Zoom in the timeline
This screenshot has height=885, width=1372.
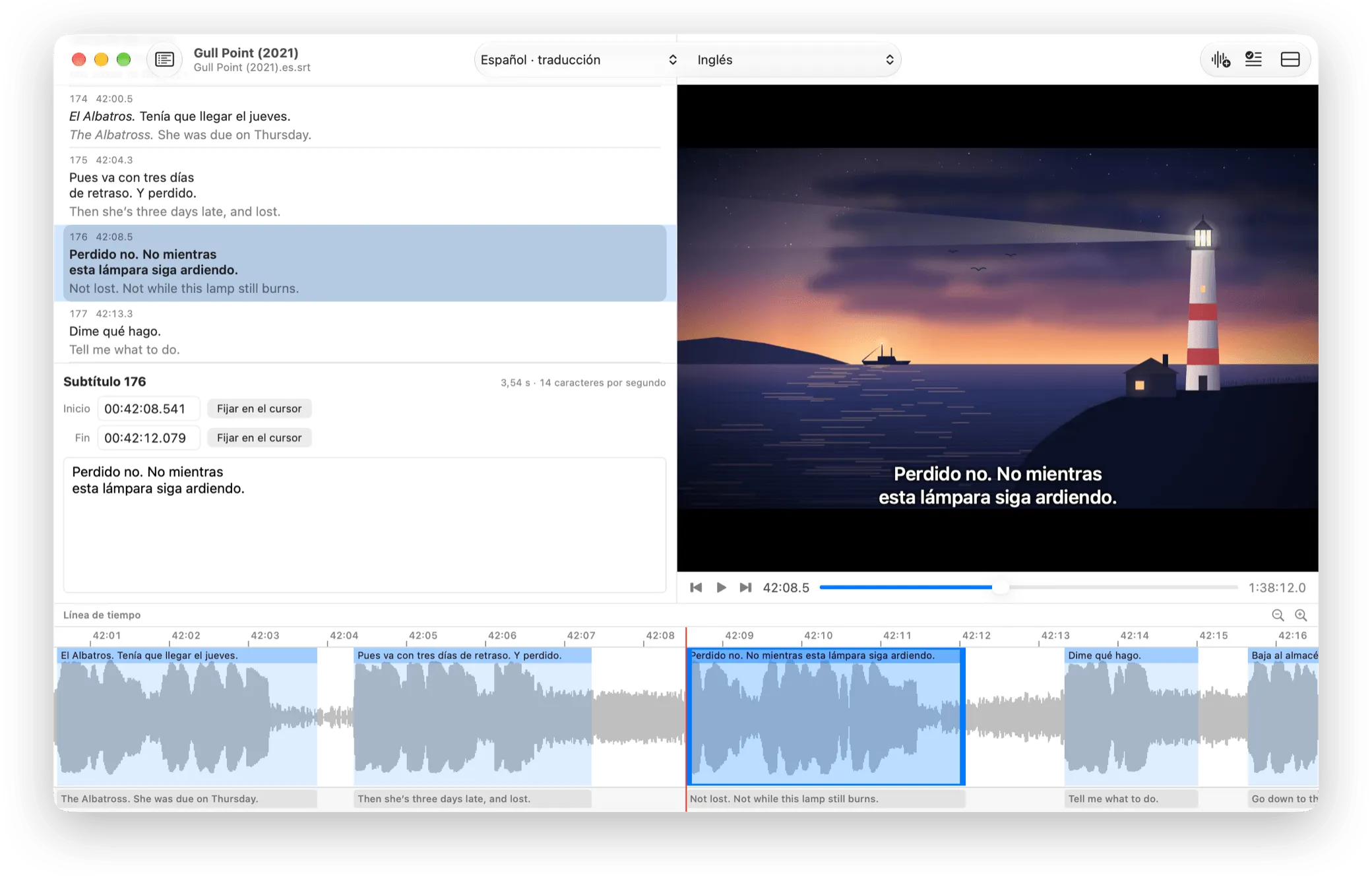pyautogui.click(x=1301, y=615)
